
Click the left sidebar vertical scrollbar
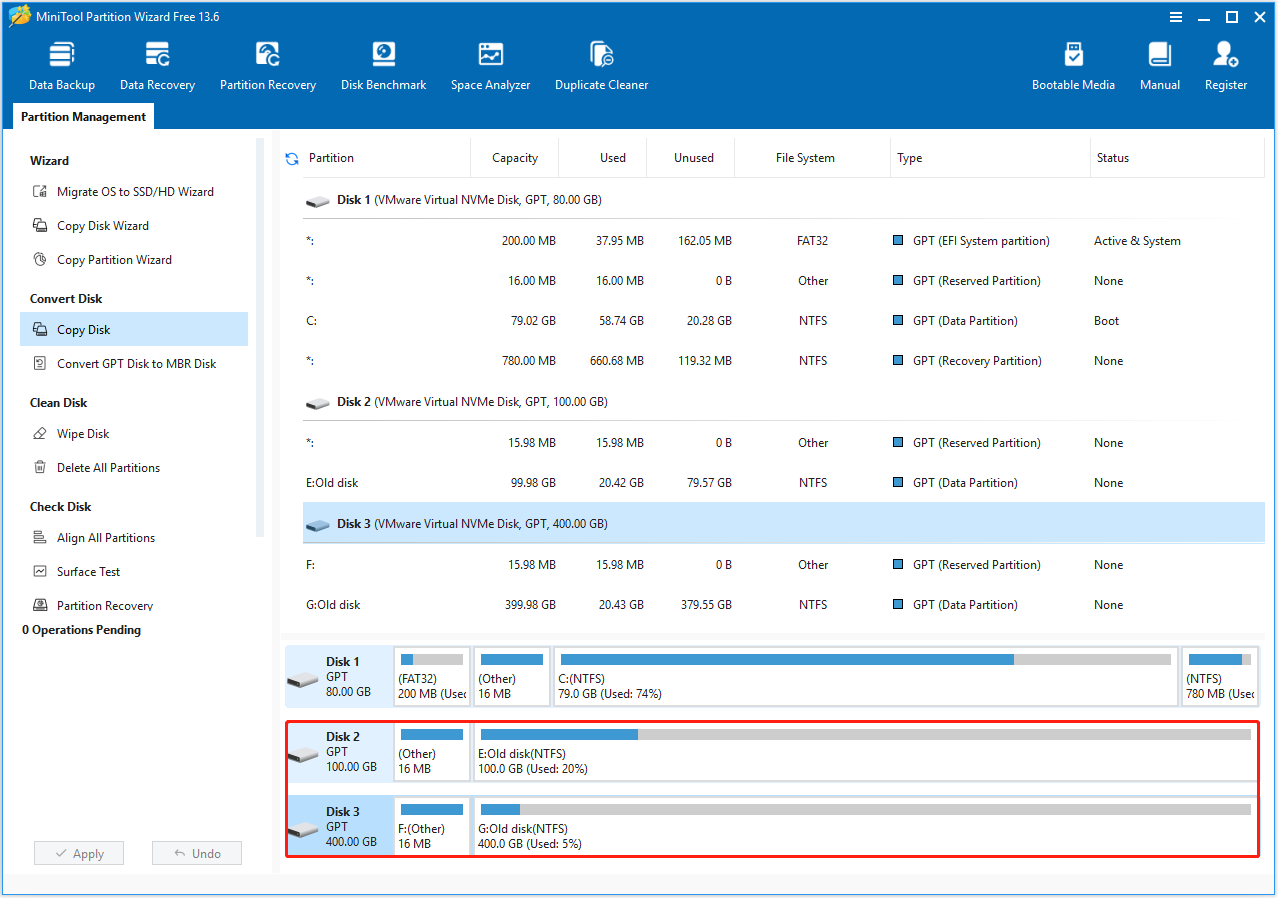(260, 340)
